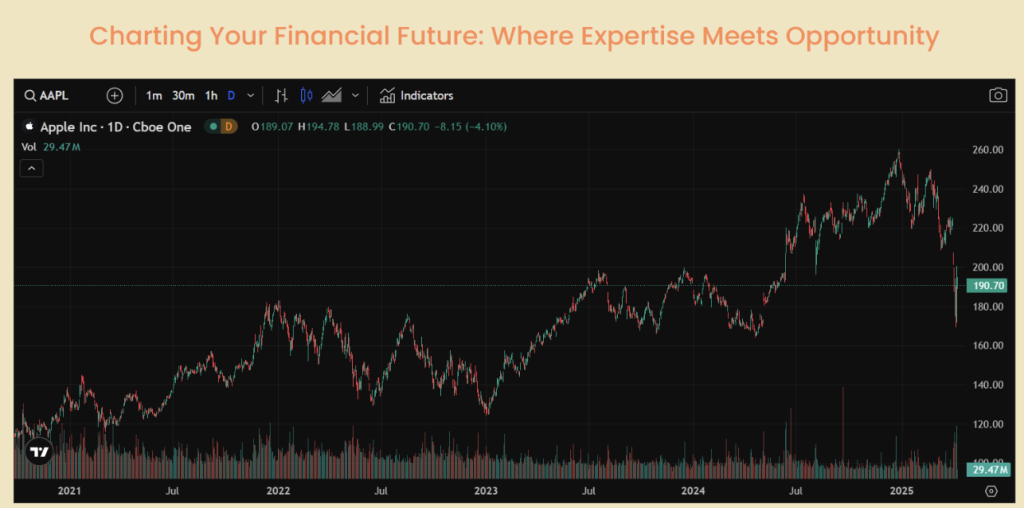The image size is (1024, 508).
Task: Select the daily D timeframe
Action: [231, 96]
